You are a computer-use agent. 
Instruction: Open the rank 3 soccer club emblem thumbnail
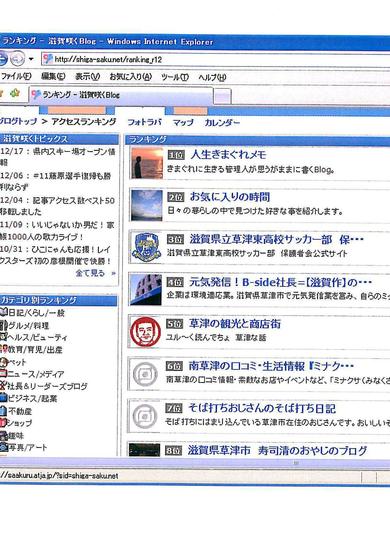[146, 247]
